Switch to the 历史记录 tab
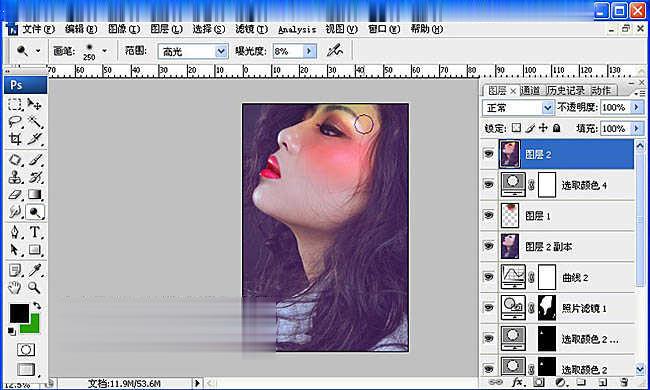Viewport: 650px width, 390px height. pyautogui.click(x=565, y=90)
